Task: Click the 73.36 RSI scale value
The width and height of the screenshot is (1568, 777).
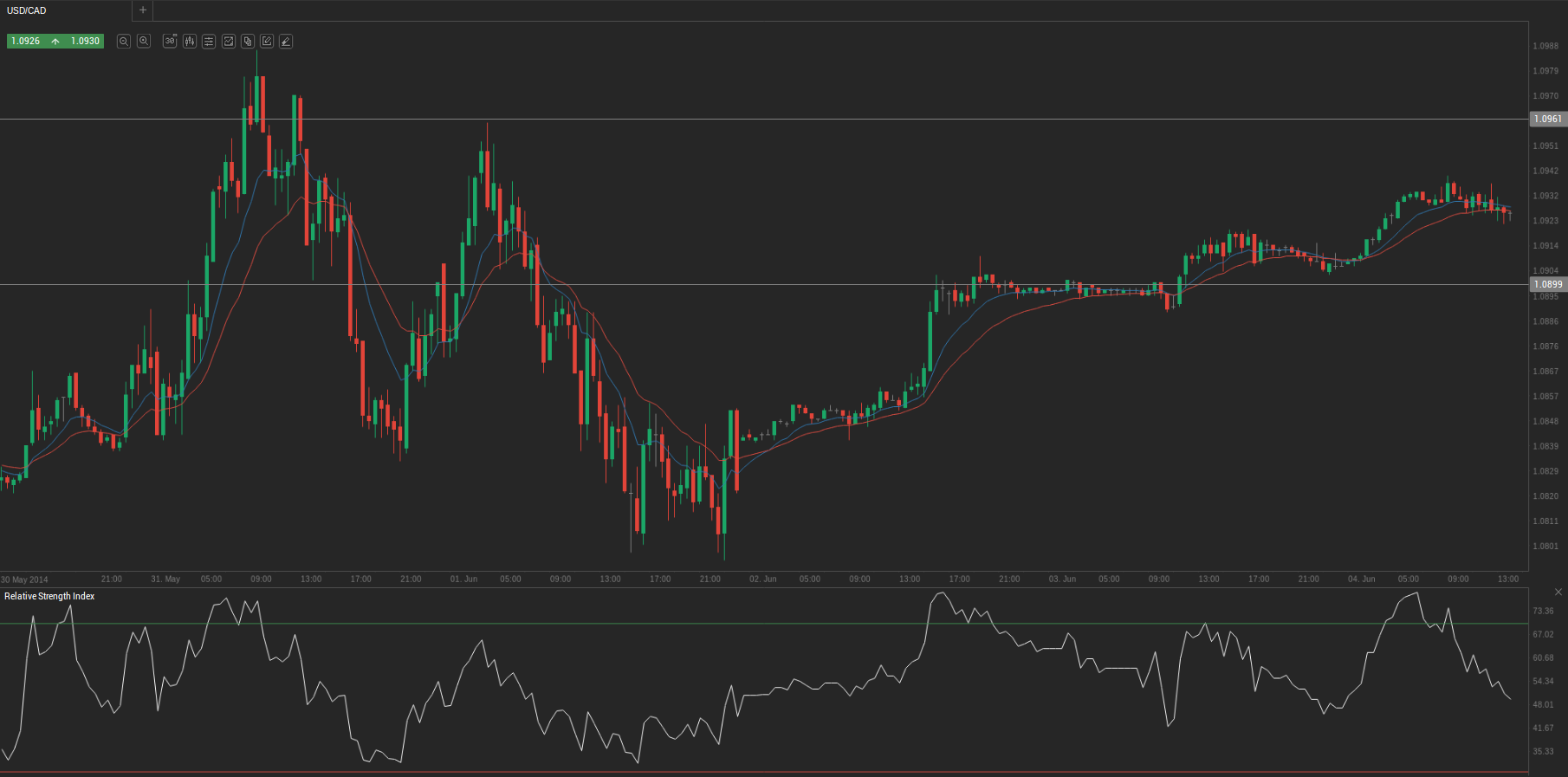Action: click(x=1543, y=611)
